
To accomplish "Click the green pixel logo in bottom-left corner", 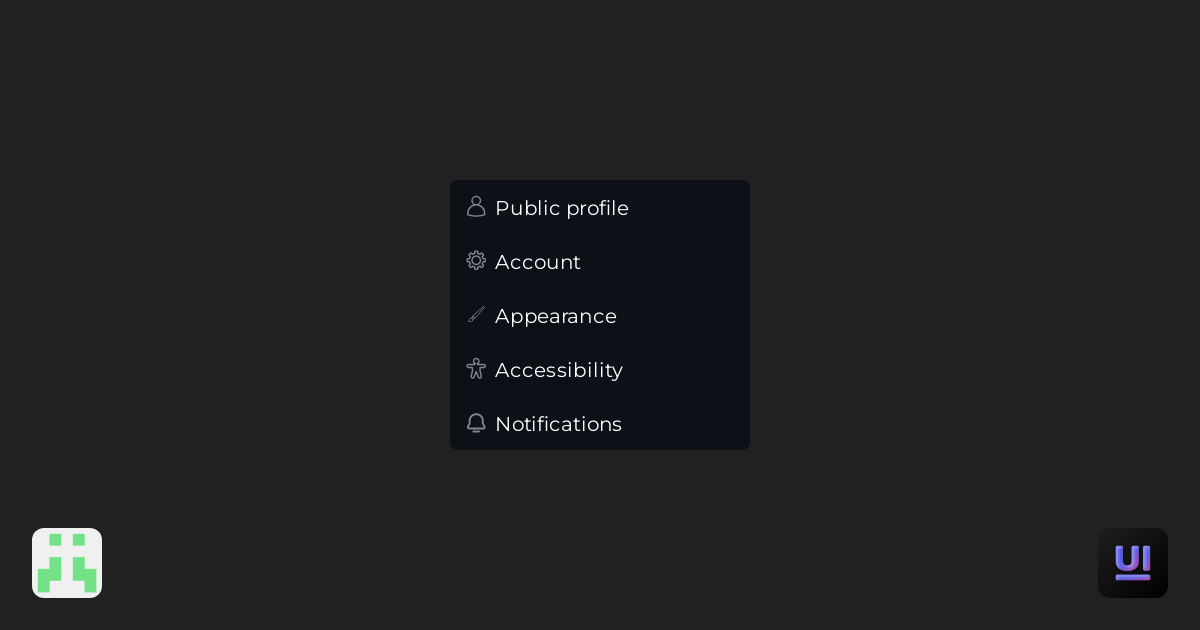I will [66, 562].
